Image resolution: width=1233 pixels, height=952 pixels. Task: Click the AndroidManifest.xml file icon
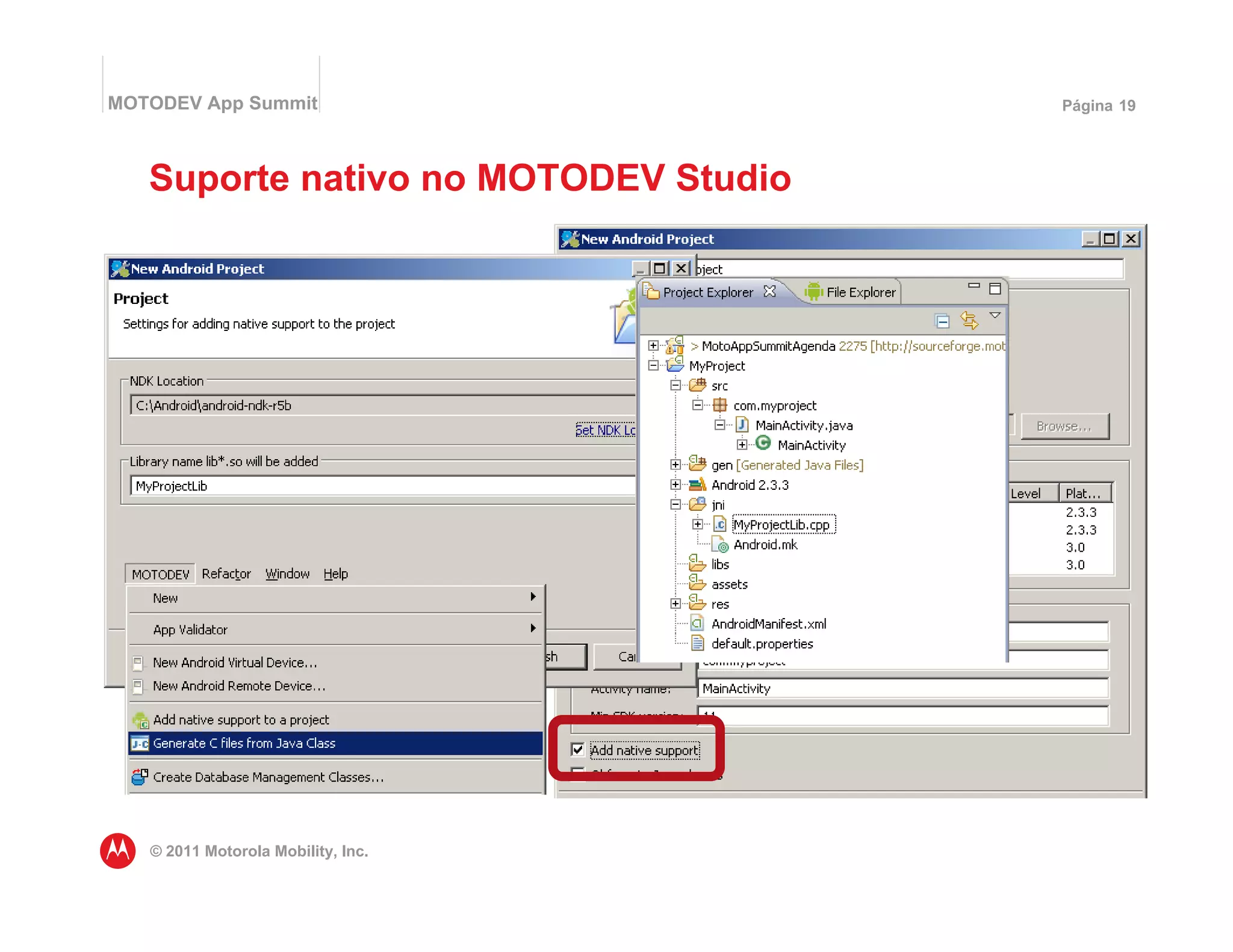(697, 623)
